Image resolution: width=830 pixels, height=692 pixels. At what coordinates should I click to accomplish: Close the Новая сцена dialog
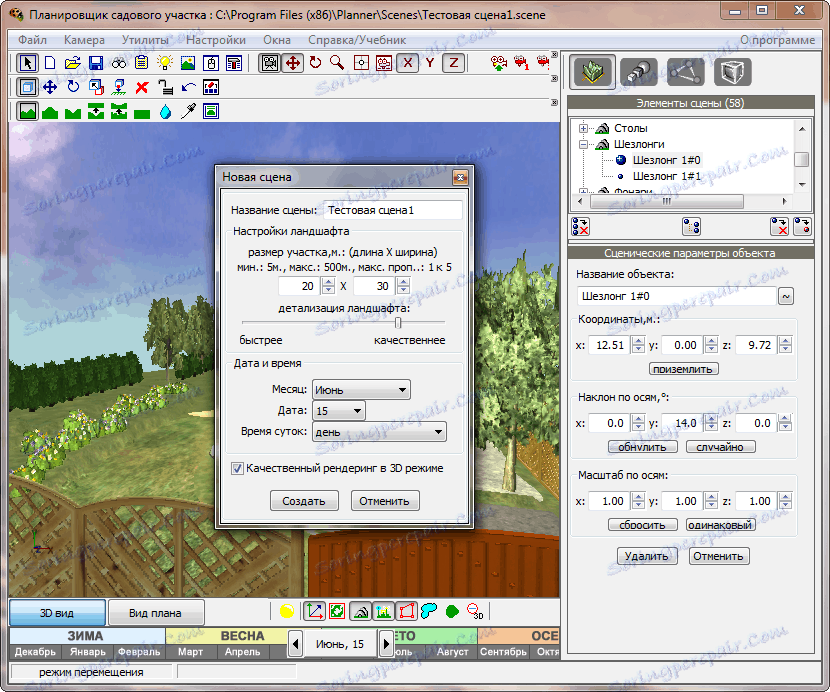[x=460, y=177]
